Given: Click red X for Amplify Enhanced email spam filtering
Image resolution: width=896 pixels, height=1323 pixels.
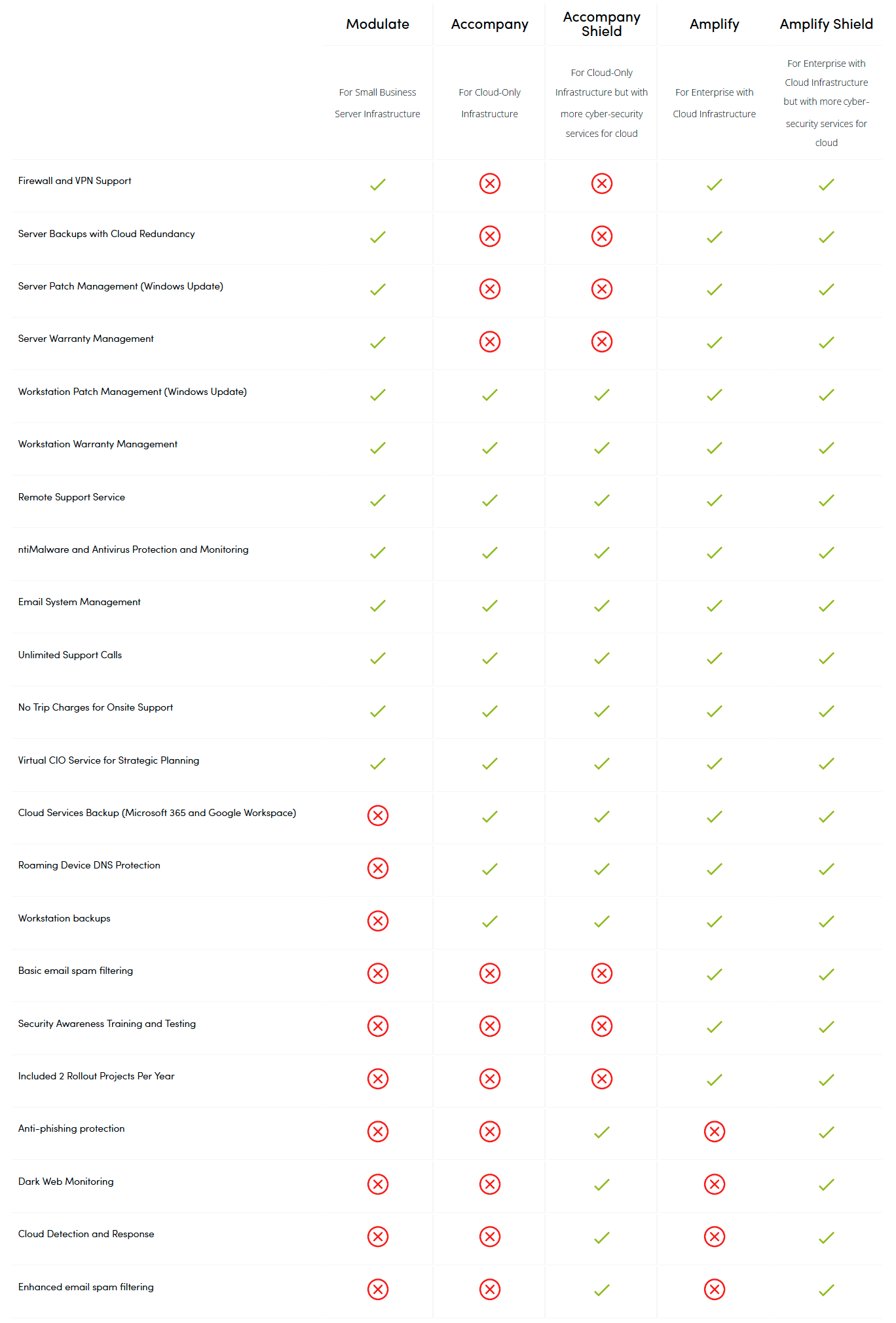Looking at the screenshot, I should [x=714, y=1289].
